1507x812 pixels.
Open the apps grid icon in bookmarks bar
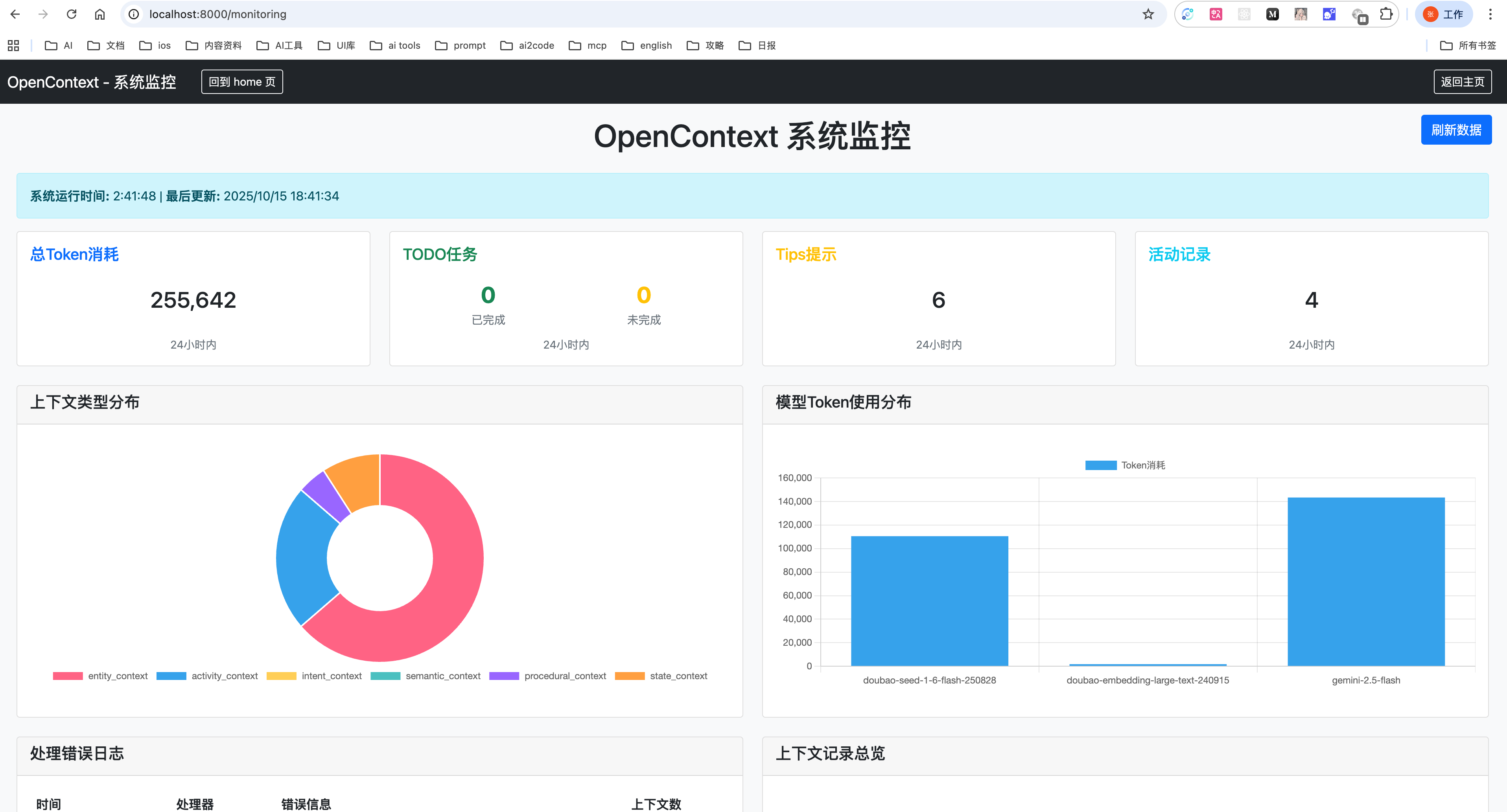point(13,45)
